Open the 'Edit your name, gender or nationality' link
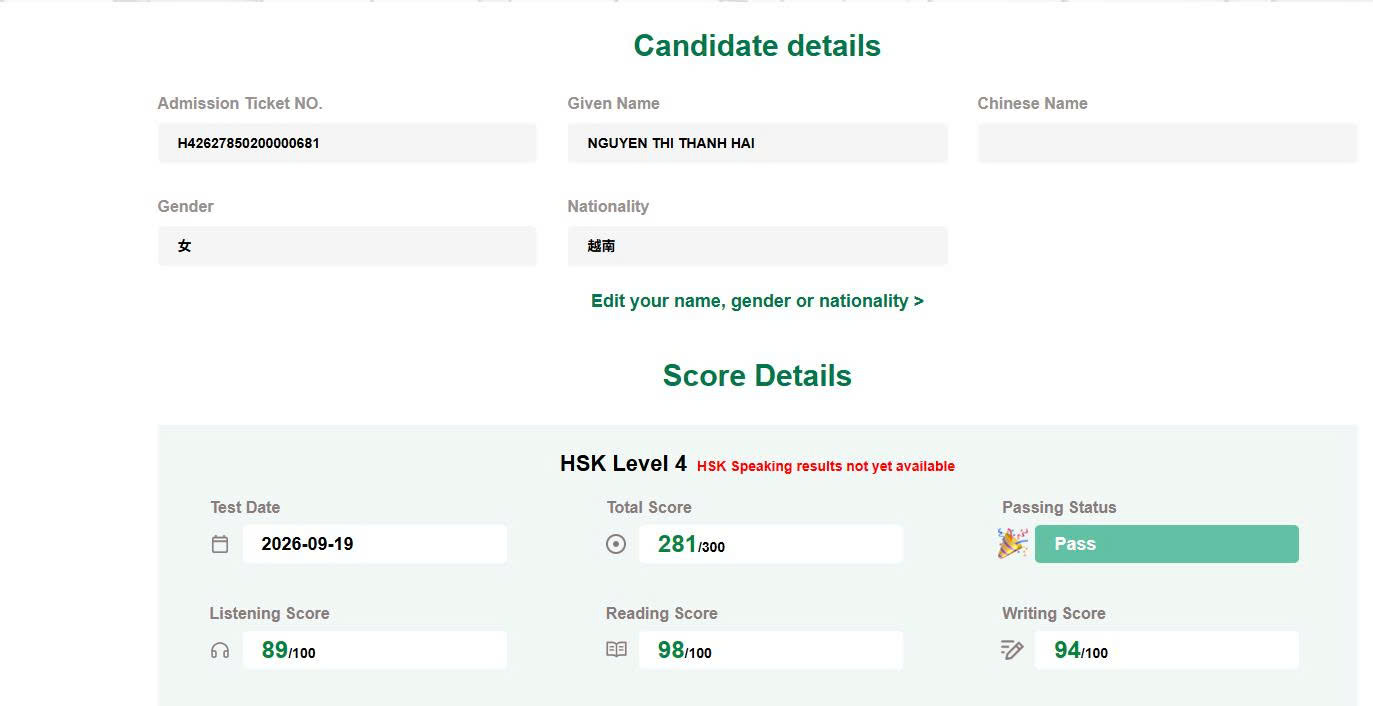The height and width of the screenshot is (706, 1373). click(x=757, y=301)
